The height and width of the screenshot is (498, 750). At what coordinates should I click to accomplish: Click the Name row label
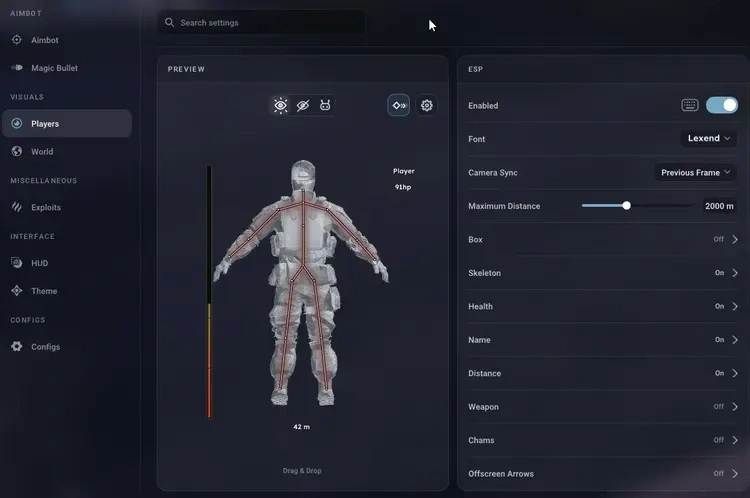[479, 340]
